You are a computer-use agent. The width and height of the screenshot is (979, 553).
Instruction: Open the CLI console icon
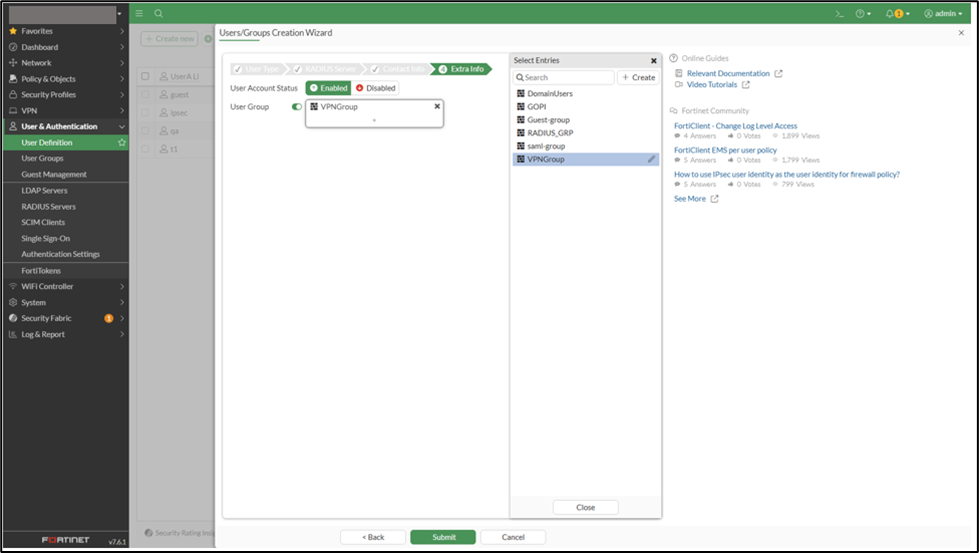pos(839,14)
